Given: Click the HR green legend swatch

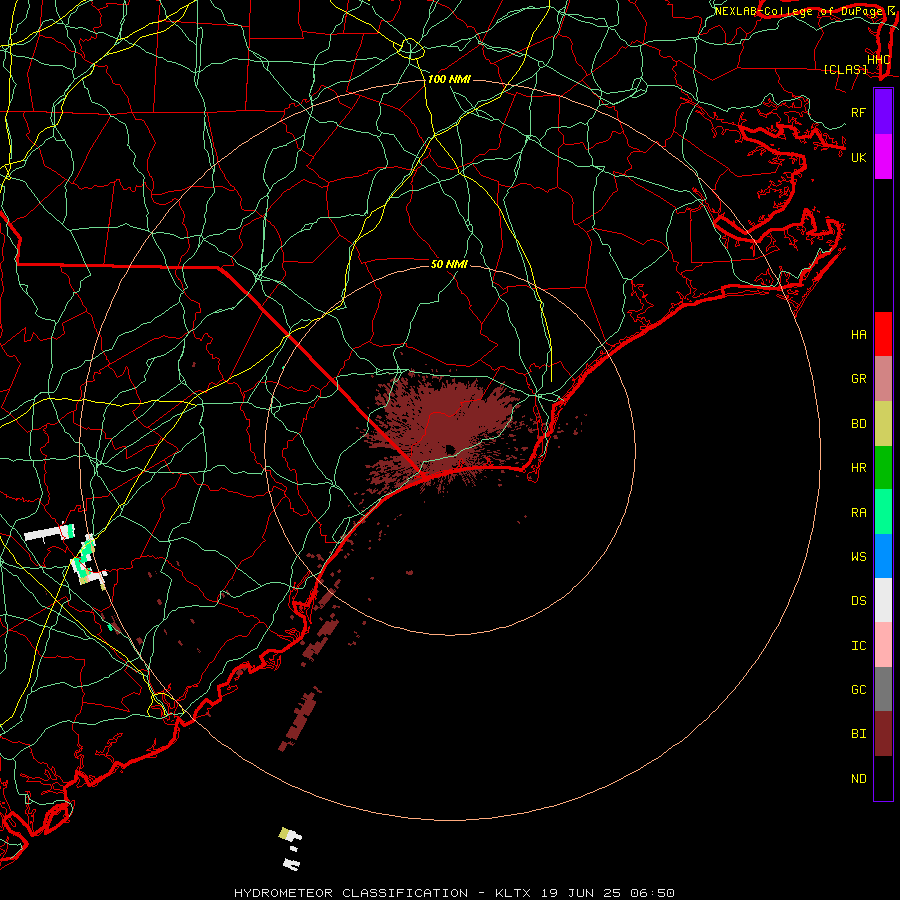Looking at the screenshot, I should point(883,467).
